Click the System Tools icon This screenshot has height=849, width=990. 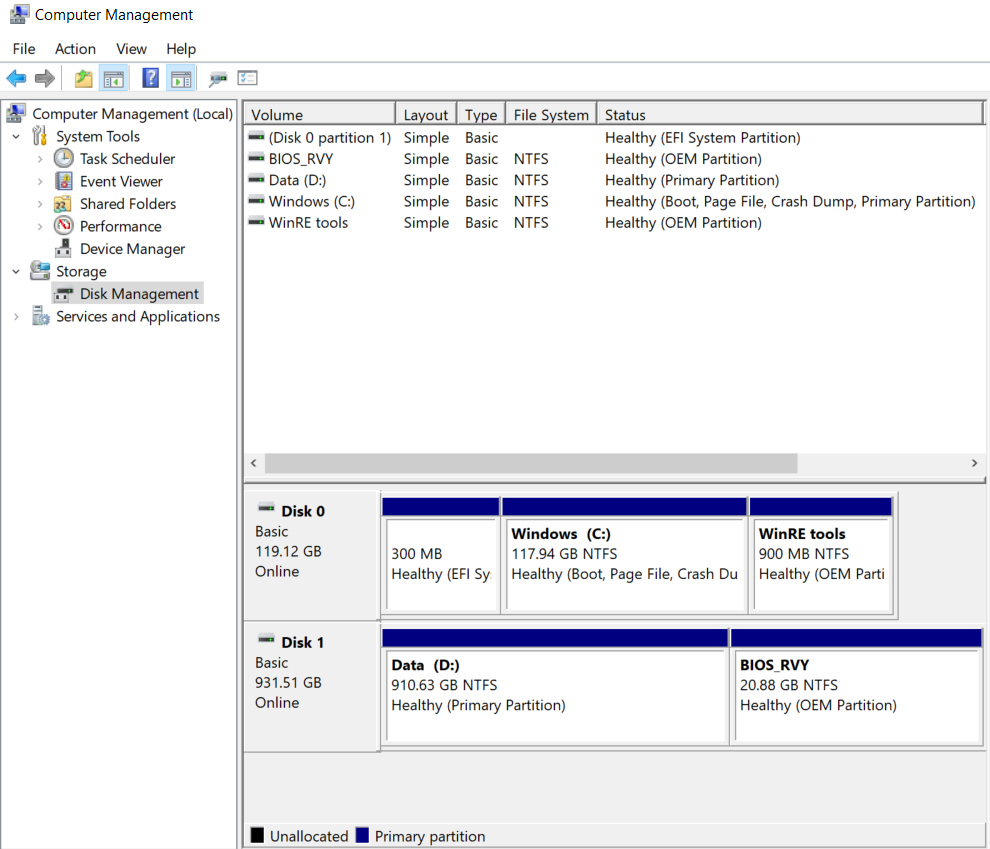click(40, 136)
